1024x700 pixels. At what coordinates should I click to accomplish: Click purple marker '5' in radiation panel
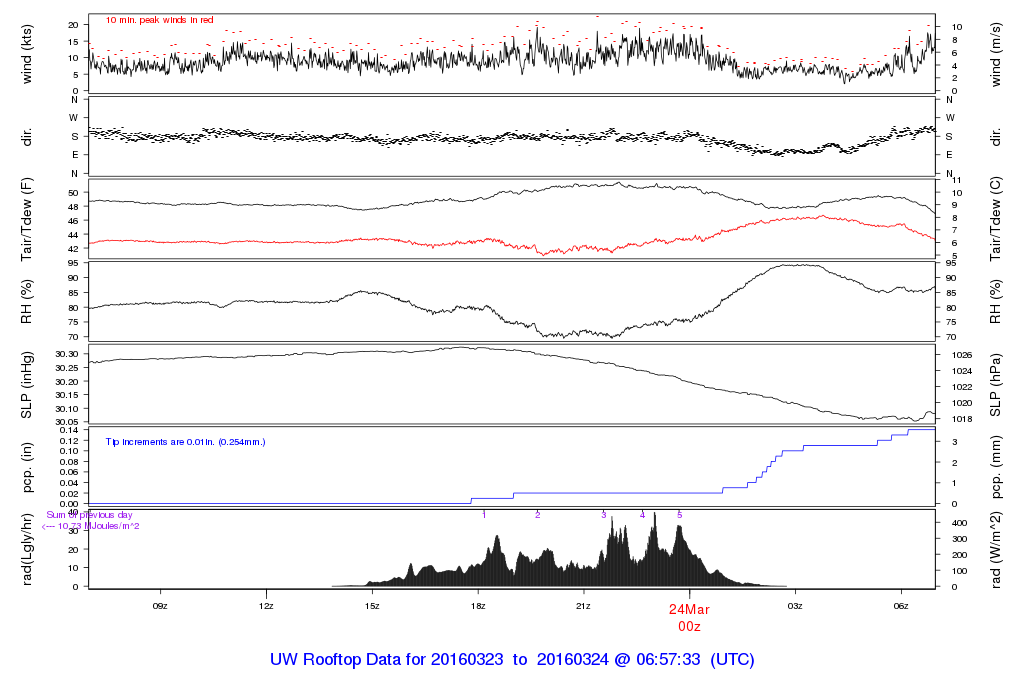point(680,515)
